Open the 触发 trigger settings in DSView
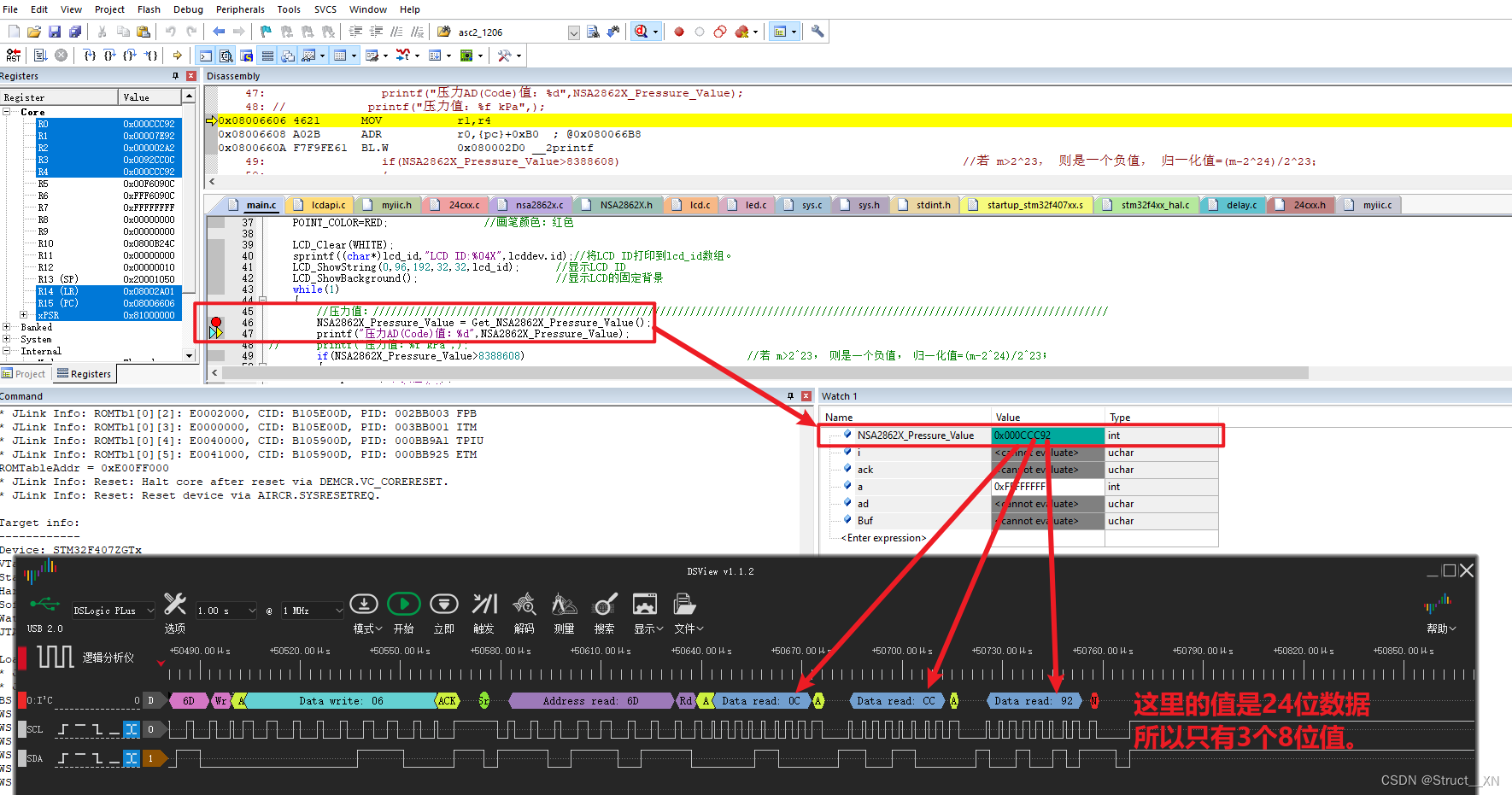 click(x=484, y=604)
